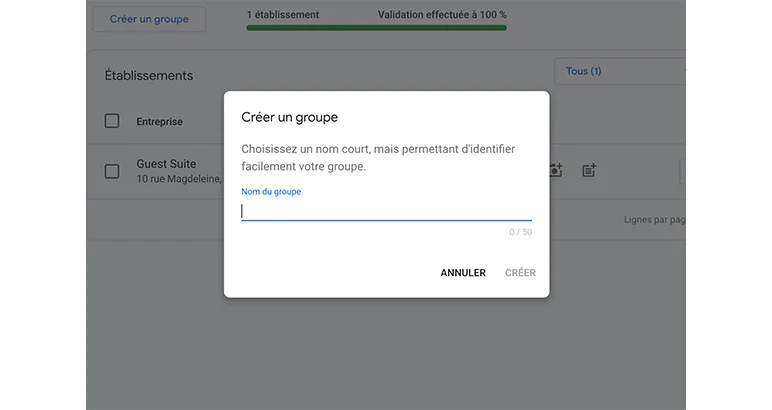Sort by the Entreprise column header
The width and height of the screenshot is (772, 410).
point(159,122)
